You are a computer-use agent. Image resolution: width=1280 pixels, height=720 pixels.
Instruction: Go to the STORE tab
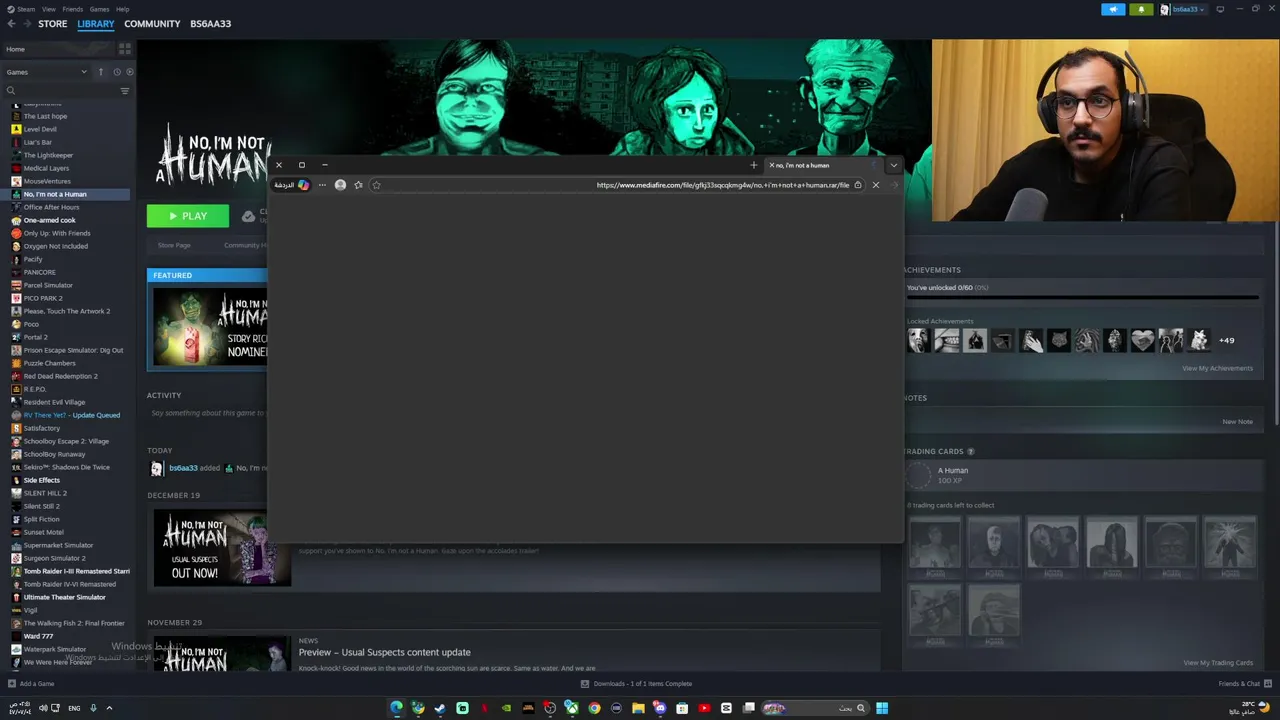[x=52, y=24]
